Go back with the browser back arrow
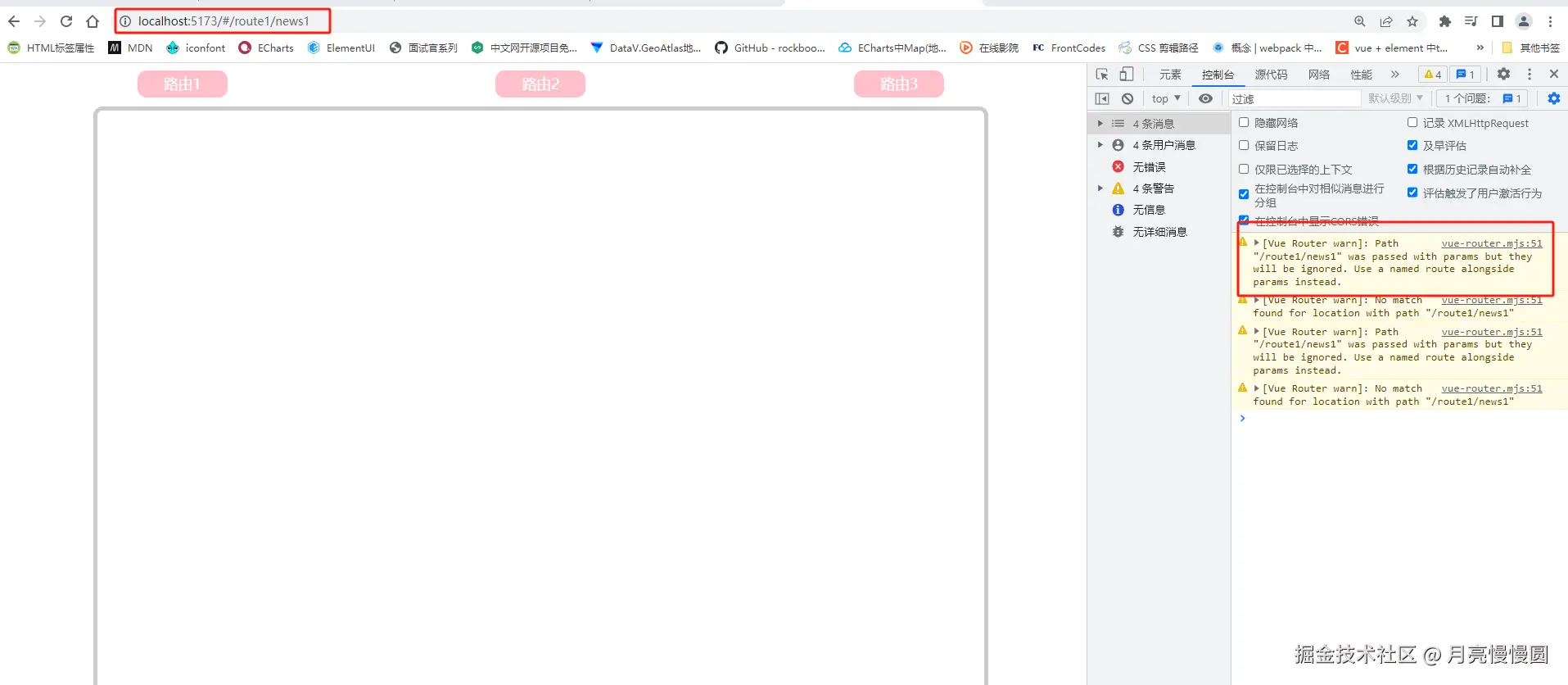Screen dimensions: 1568x685 14,21
